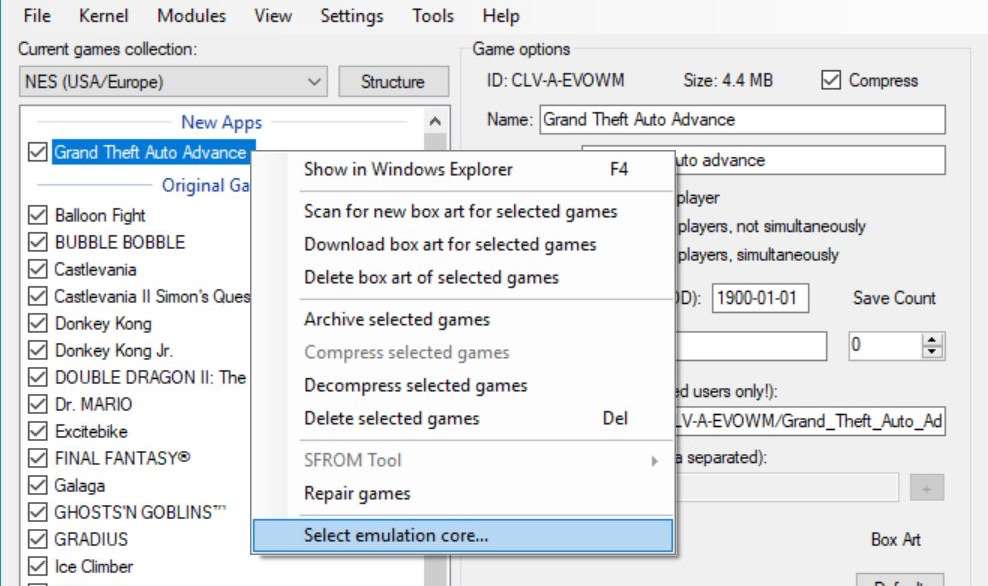This screenshot has height=586, width=988.
Task: Choose Download box art for selected games
Action: click(x=463, y=244)
